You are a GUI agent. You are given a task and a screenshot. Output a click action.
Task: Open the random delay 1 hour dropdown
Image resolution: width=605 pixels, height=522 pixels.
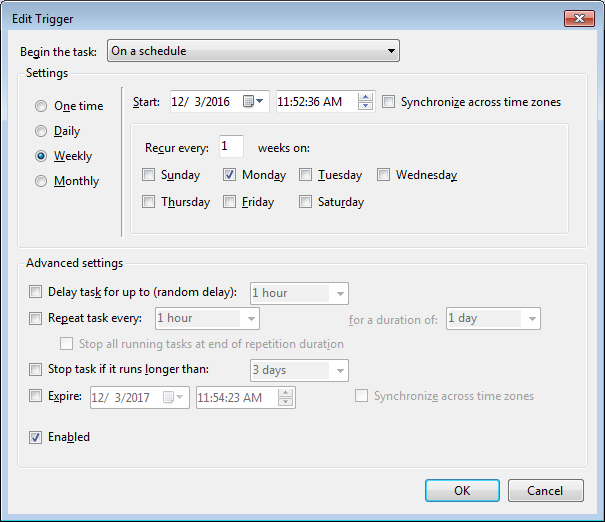point(299,293)
